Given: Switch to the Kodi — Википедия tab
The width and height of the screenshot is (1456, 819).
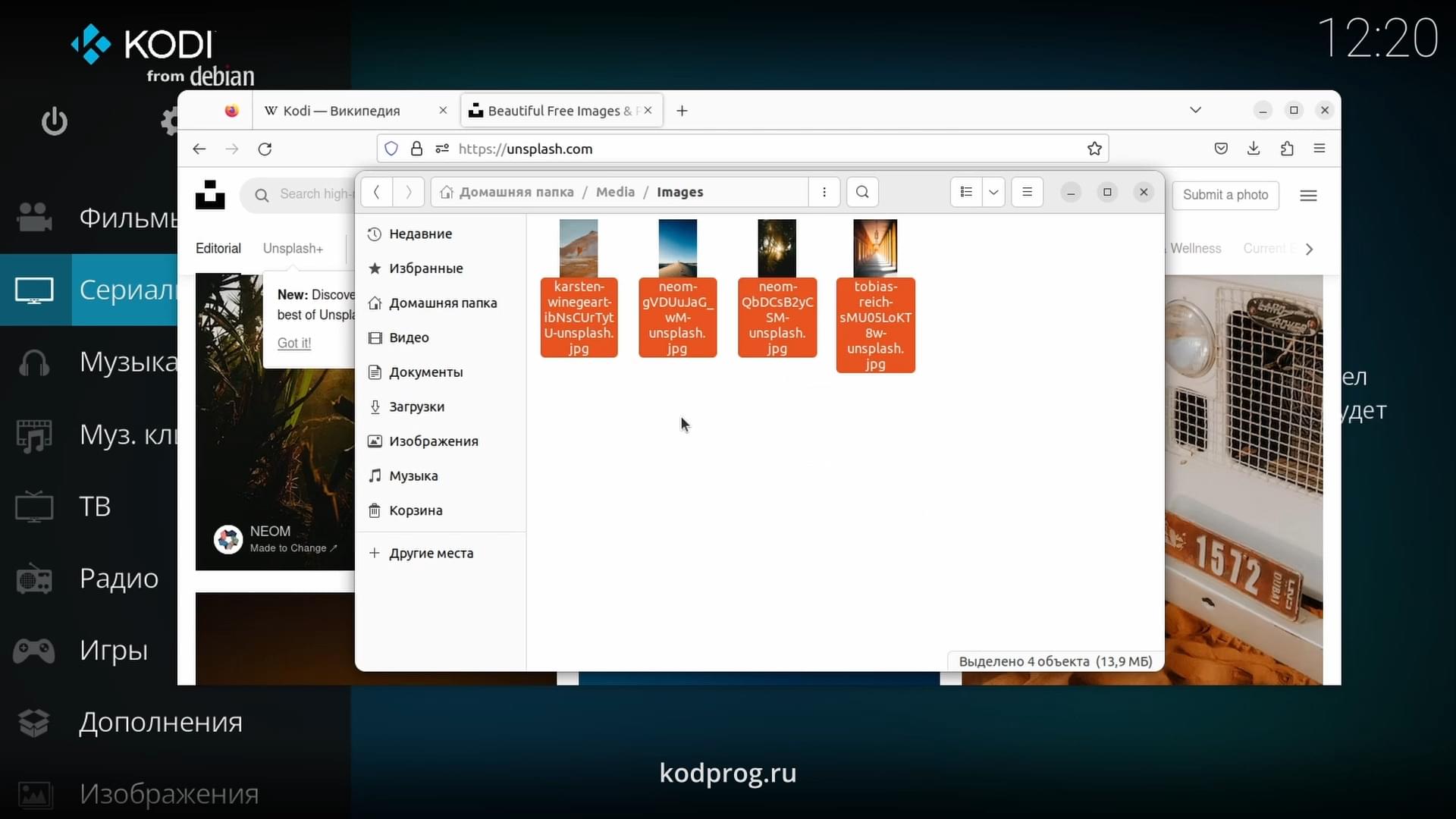Looking at the screenshot, I should 342,111.
